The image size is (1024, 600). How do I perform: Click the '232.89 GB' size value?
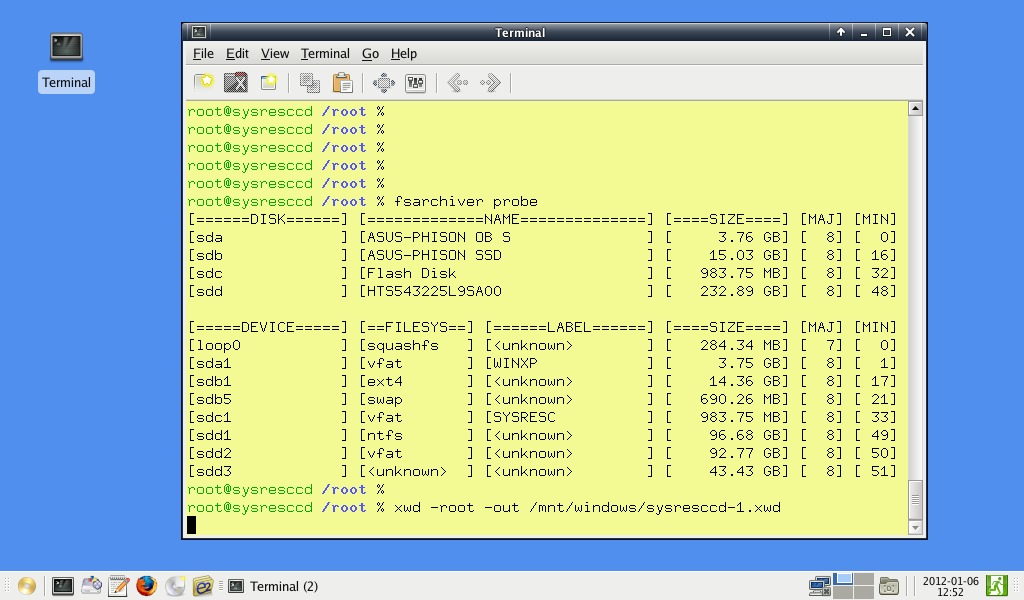pyautogui.click(x=740, y=291)
